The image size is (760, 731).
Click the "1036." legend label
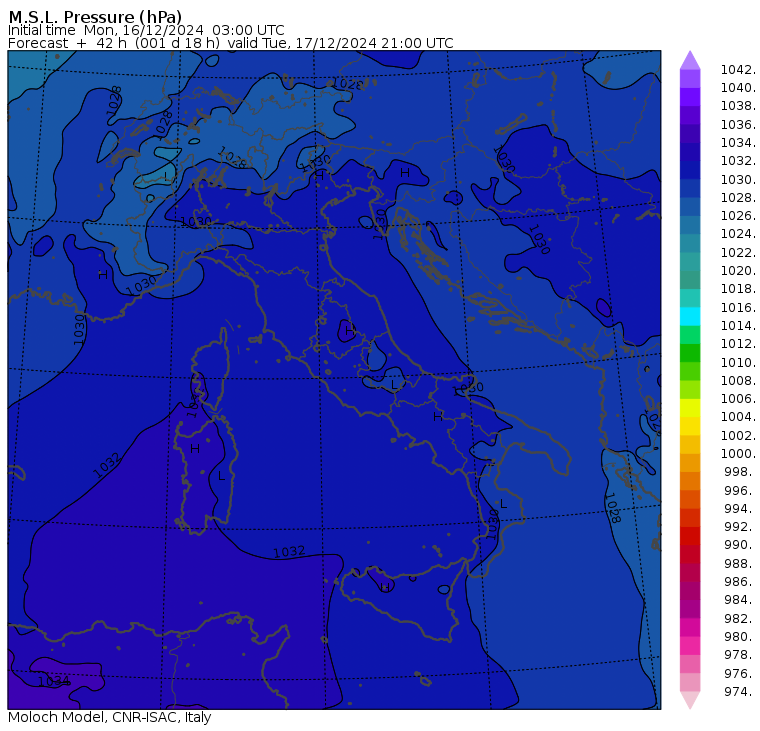coord(738,125)
